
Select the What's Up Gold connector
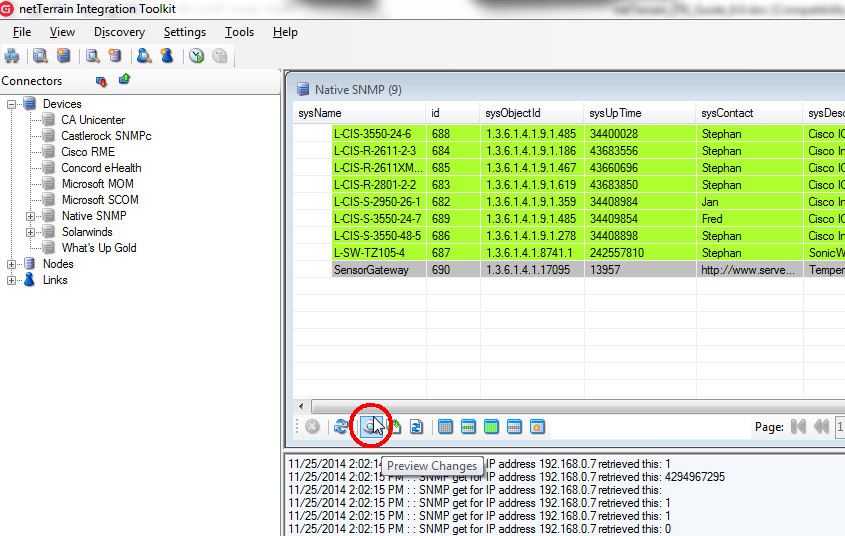click(x=98, y=248)
